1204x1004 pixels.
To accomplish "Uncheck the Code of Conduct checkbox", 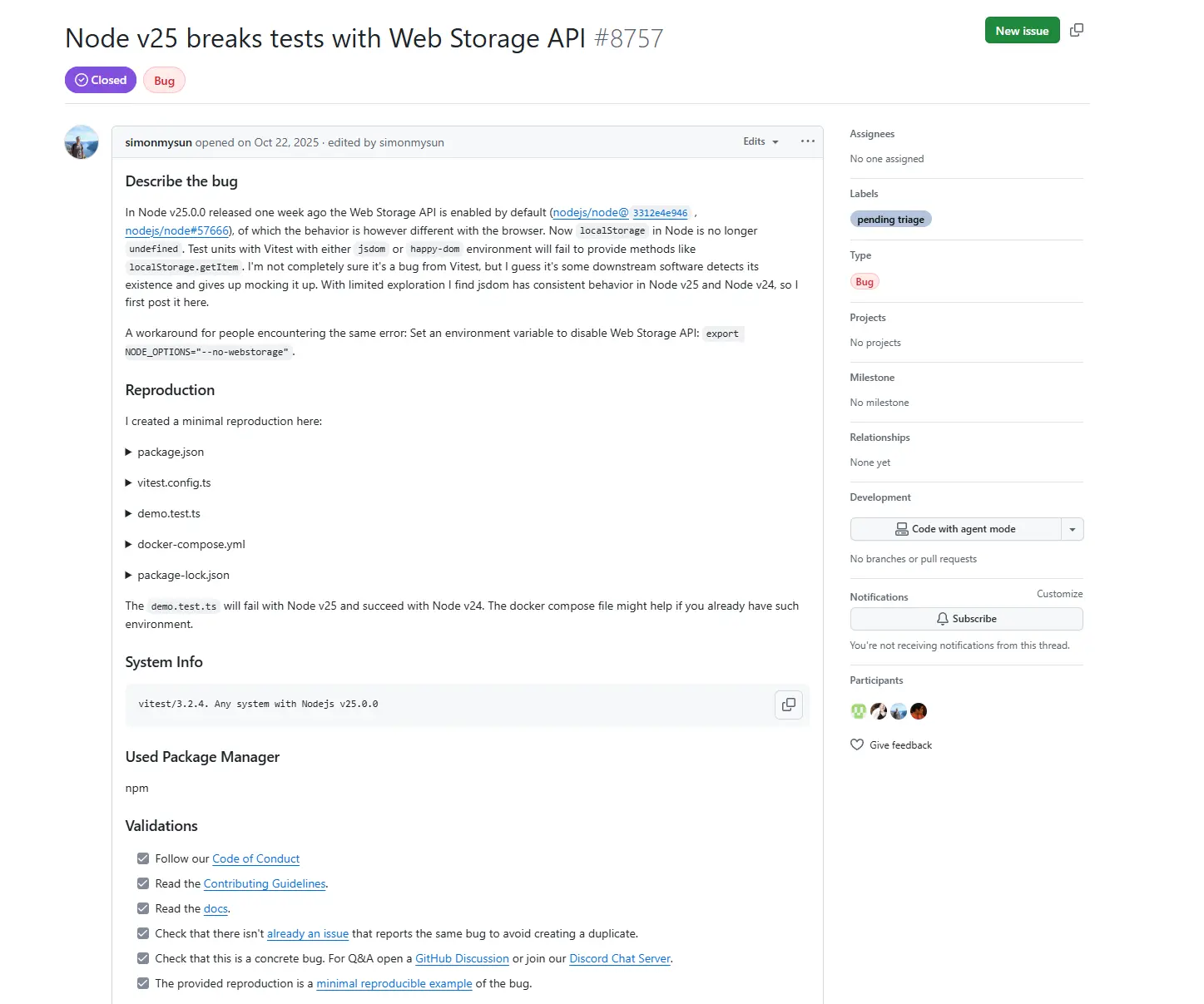I will [143, 858].
